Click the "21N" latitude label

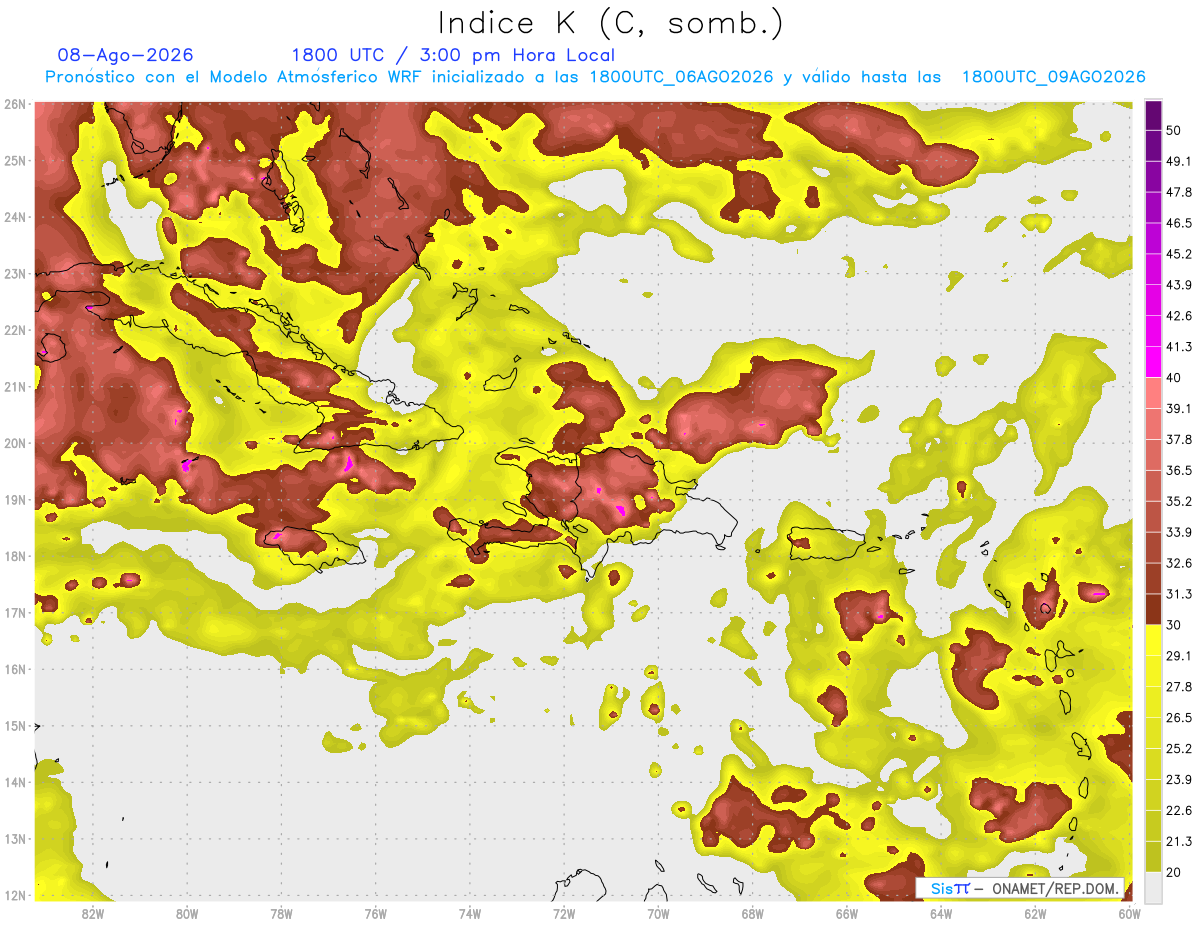[x=14, y=386]
